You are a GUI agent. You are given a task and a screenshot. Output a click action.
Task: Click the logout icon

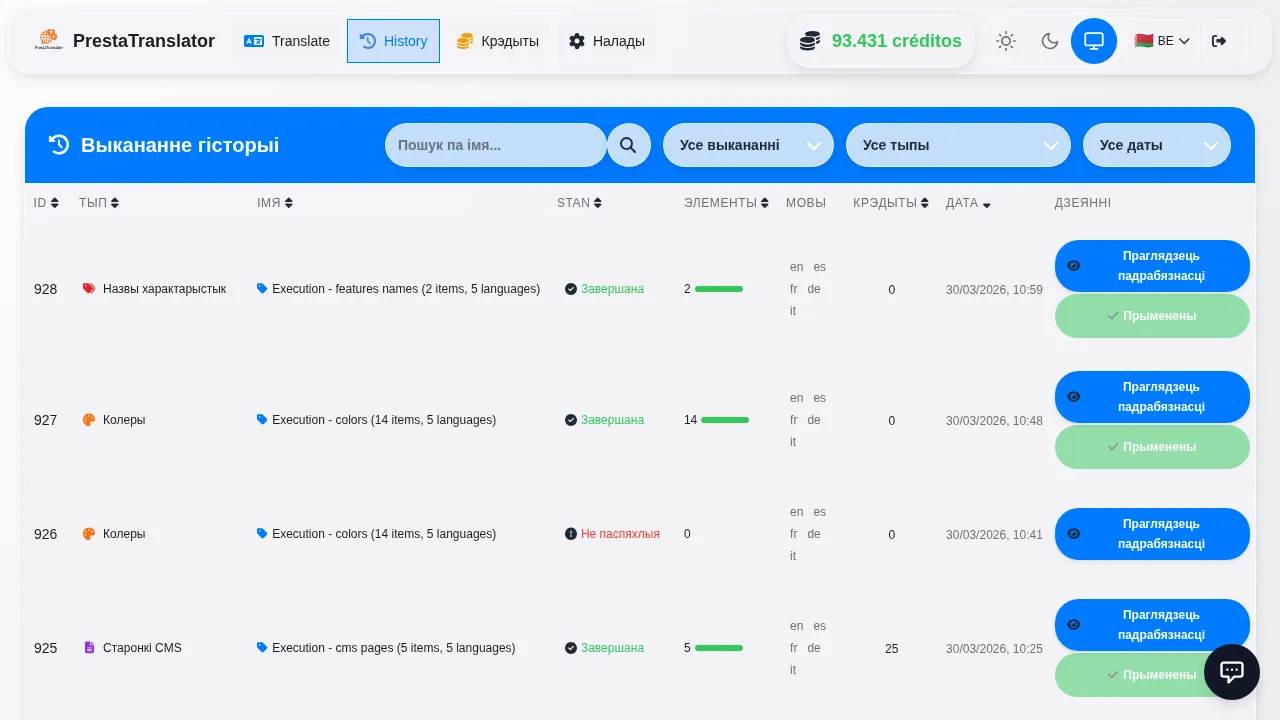[1218, 41]
